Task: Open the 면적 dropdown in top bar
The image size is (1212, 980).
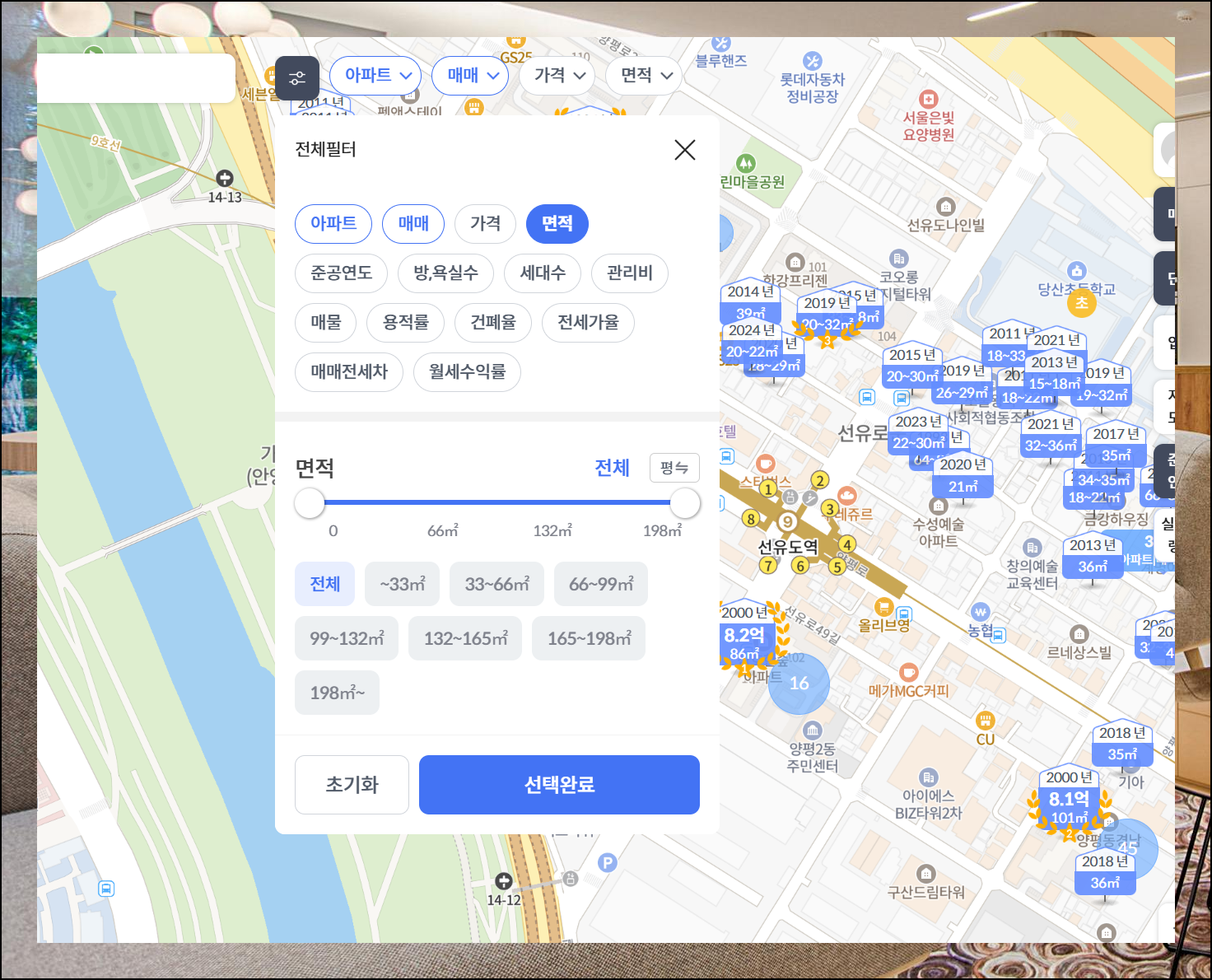Action: 644,76
